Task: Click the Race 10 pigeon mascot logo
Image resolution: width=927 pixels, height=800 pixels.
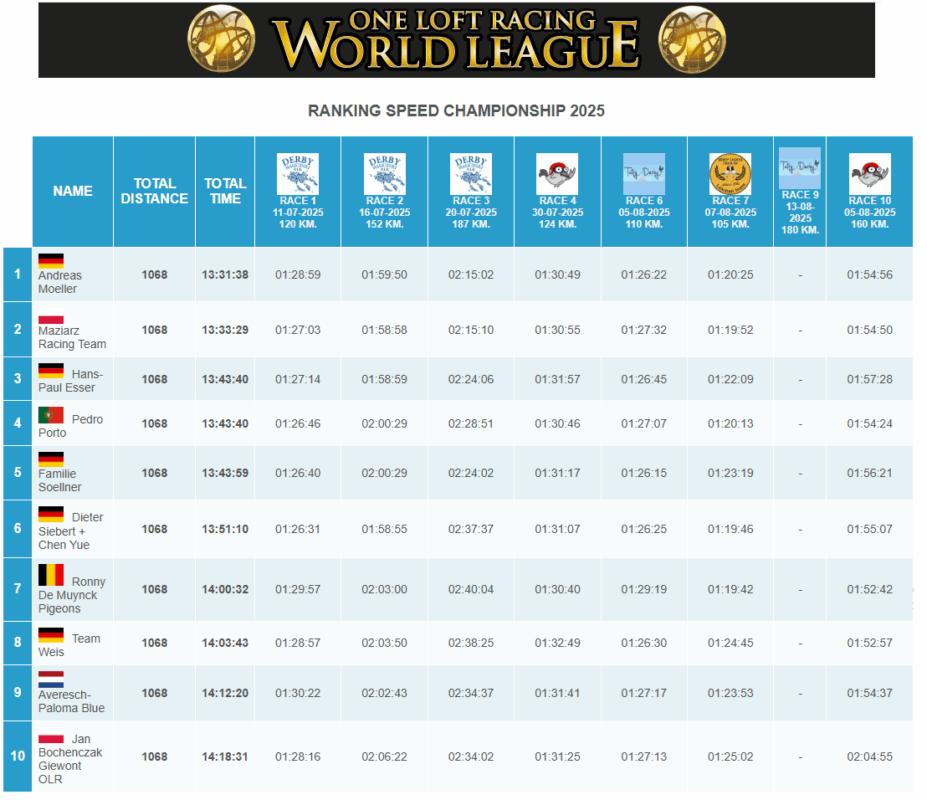Action: tap(870, 174)
